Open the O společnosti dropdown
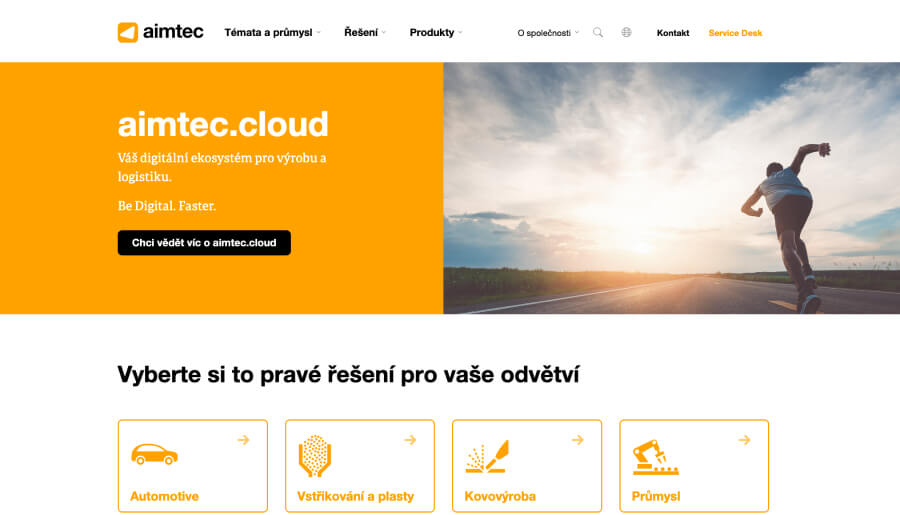 tap(547, 33)
